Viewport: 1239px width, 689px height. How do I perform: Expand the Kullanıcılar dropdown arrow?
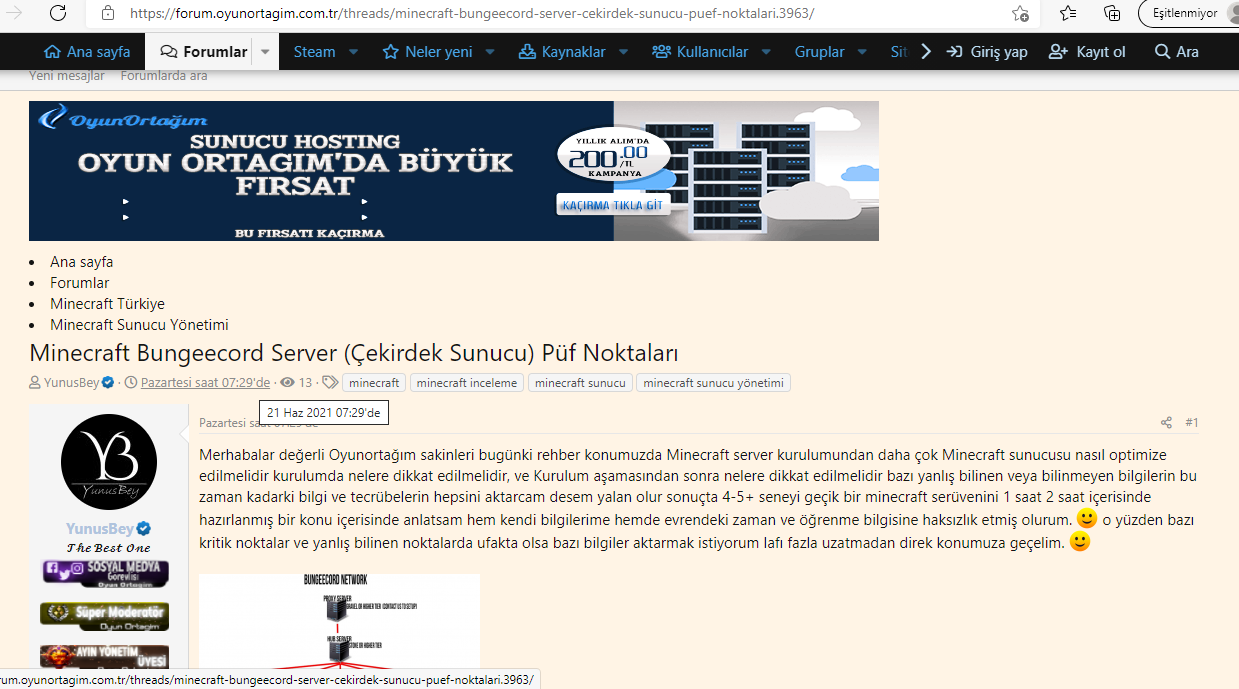point(766,52)
